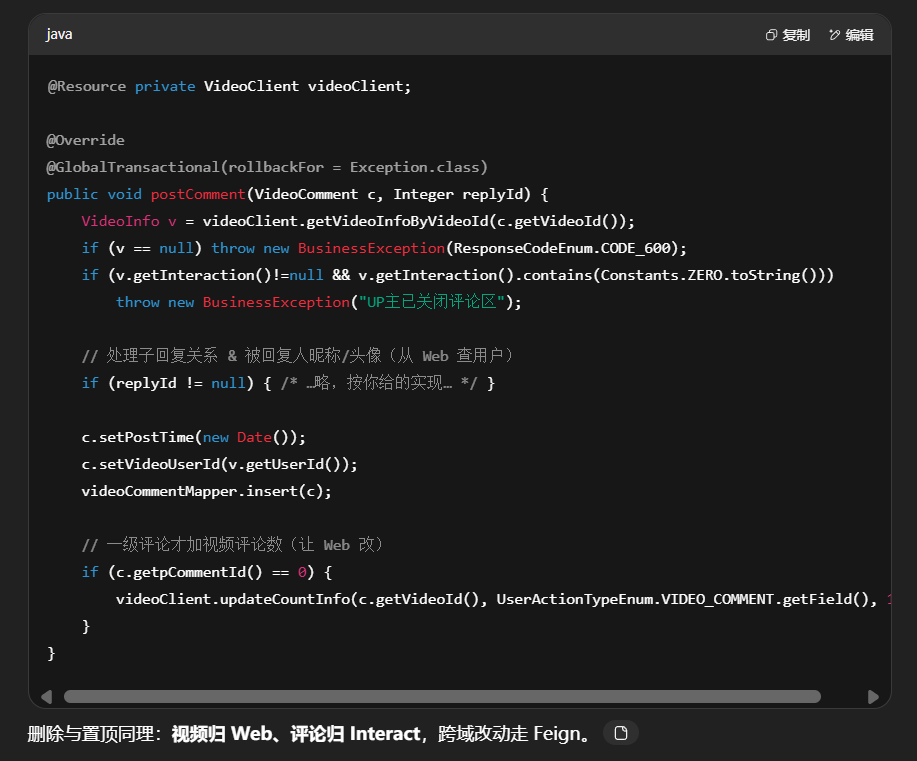This screenshot has width=917, height=761.
Task: Click the videoCommentMapper.insert(c) statement
Action: [206, 491]
